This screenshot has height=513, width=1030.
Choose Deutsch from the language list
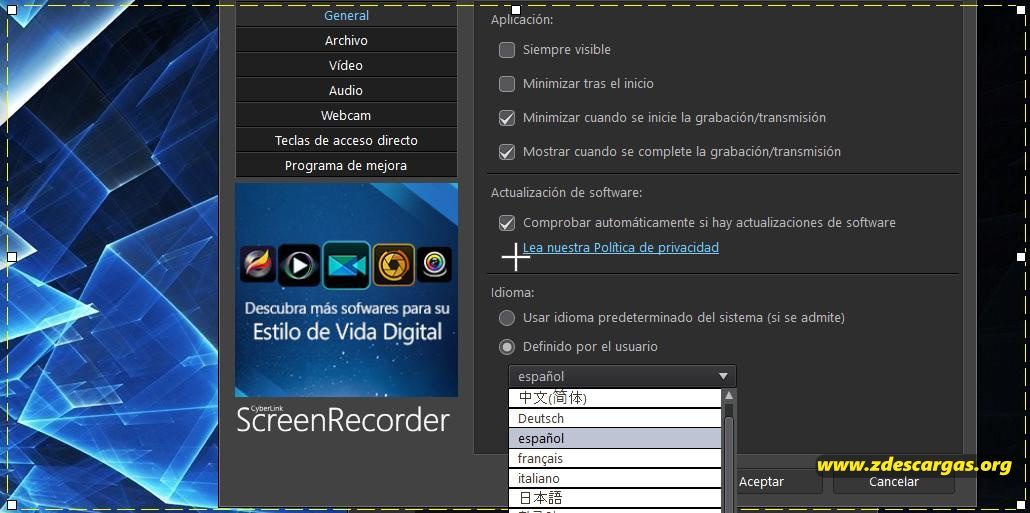click(616, 418)
